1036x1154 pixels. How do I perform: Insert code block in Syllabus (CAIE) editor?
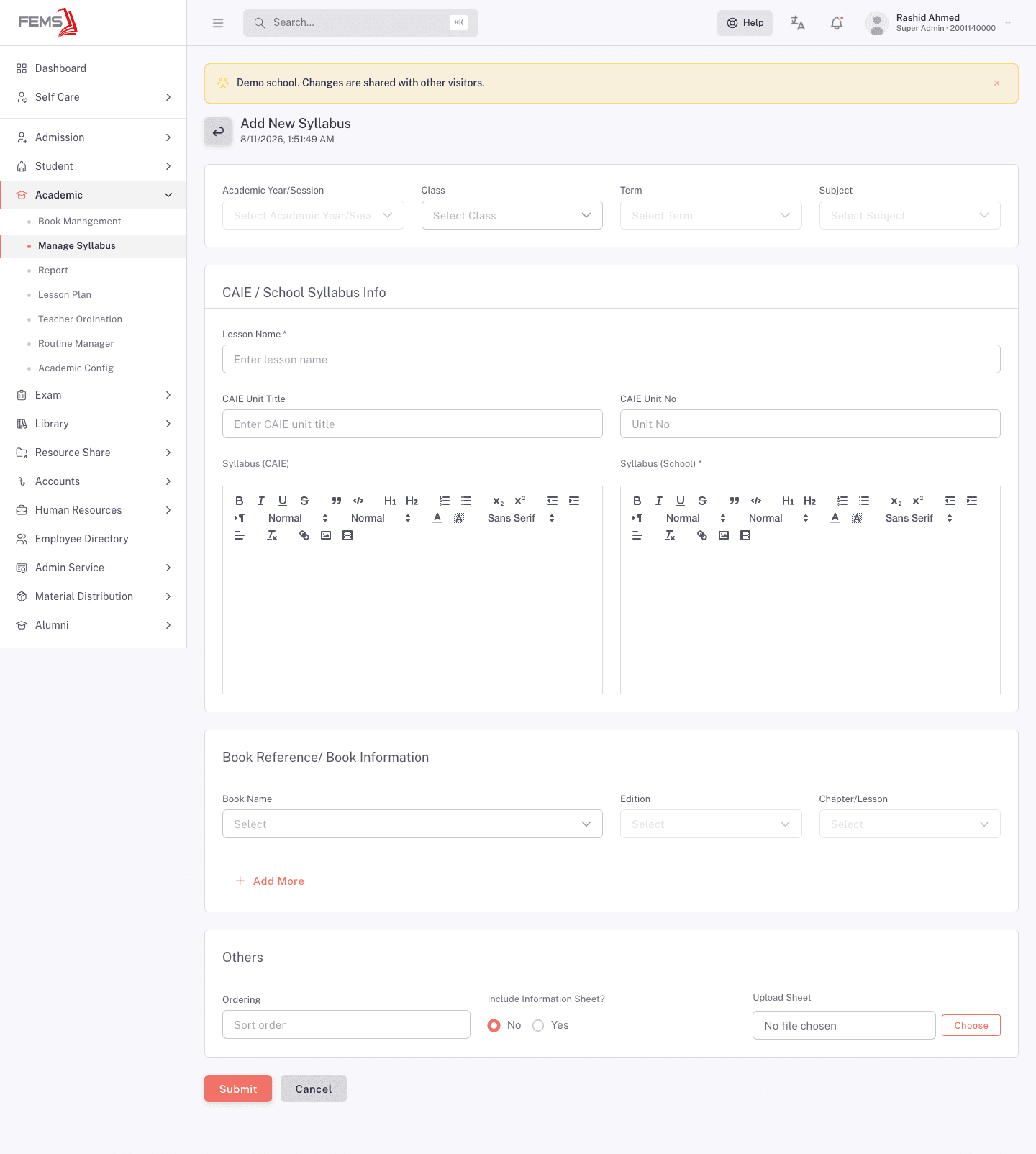click(x=358, y=501)
